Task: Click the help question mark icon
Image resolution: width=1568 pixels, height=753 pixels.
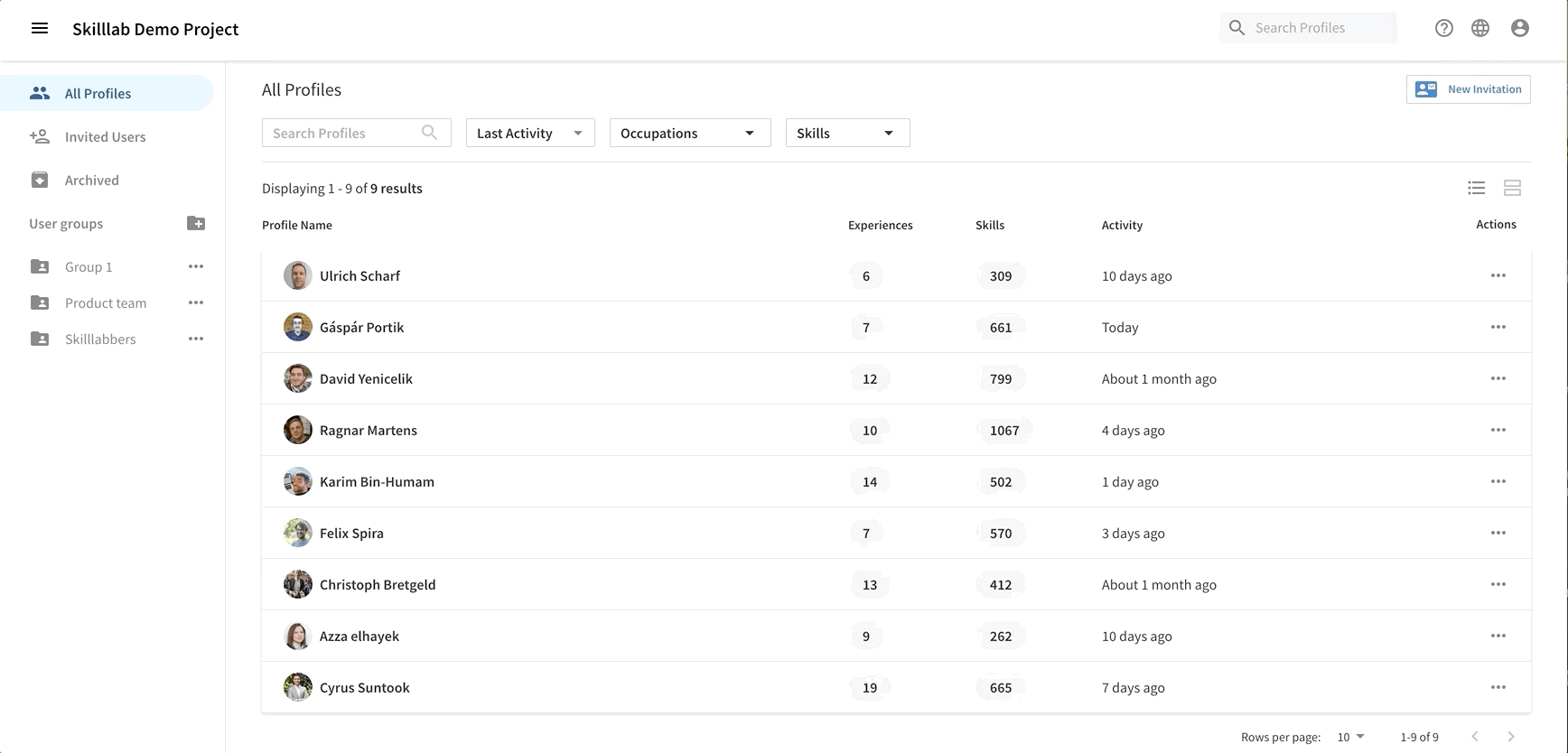Action: 1444,28
